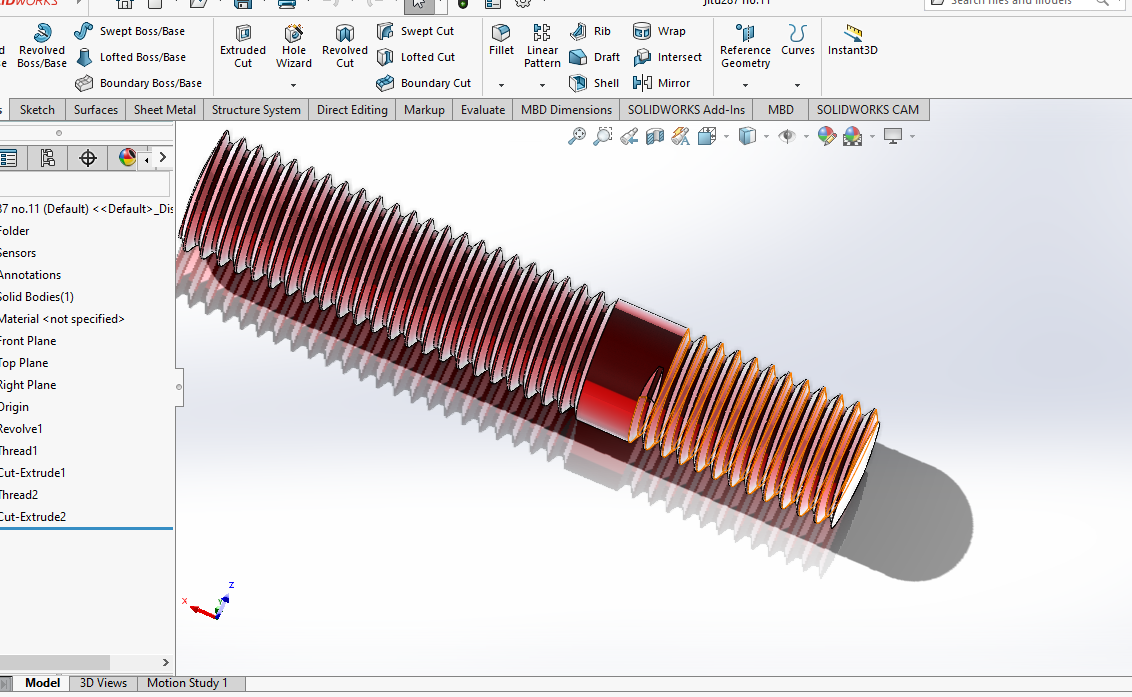Toggle Instant3D mode

coord(853,40)
